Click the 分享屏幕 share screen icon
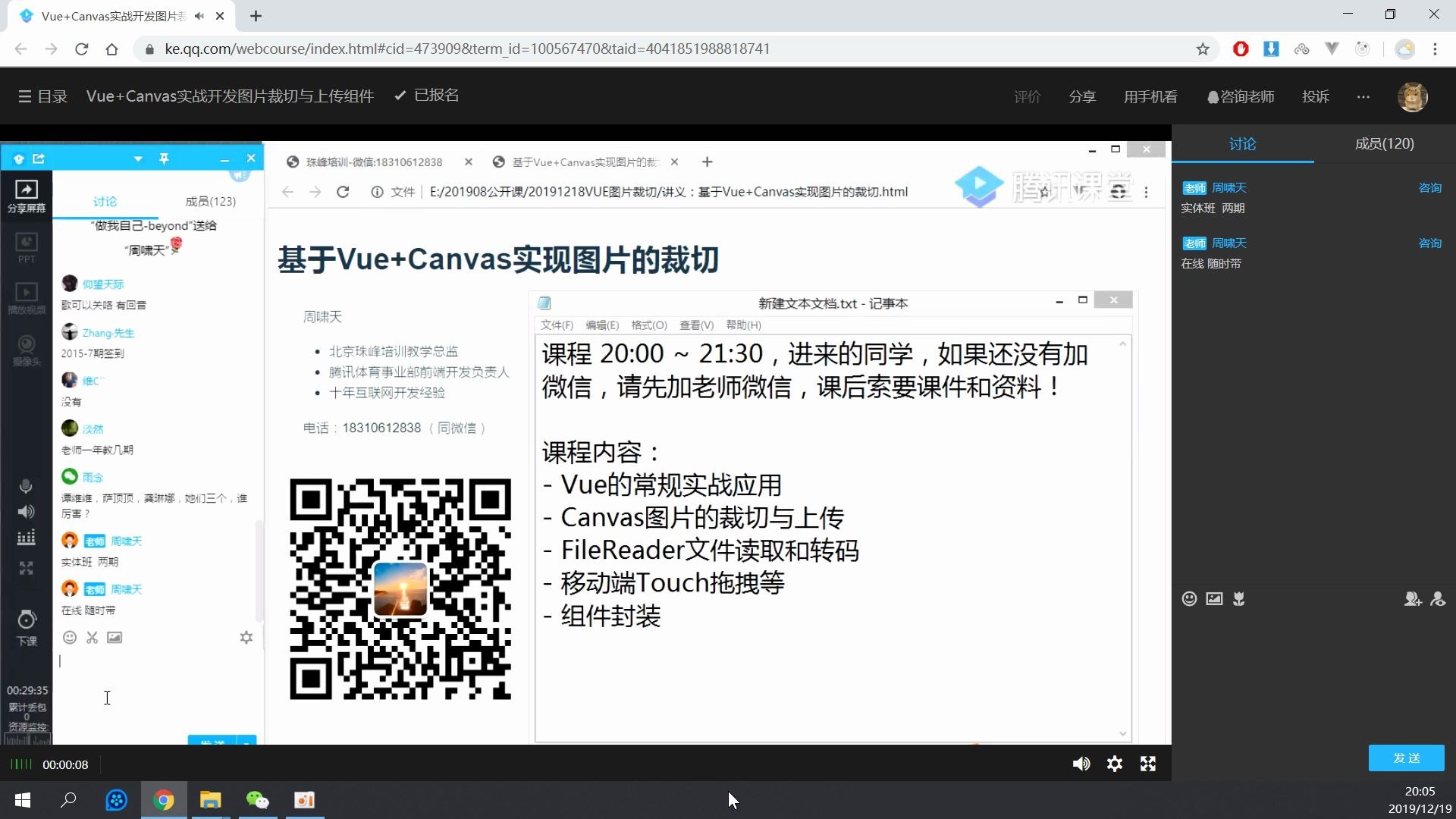Viewport: 1456px width, 819px height. click(27, 196)
